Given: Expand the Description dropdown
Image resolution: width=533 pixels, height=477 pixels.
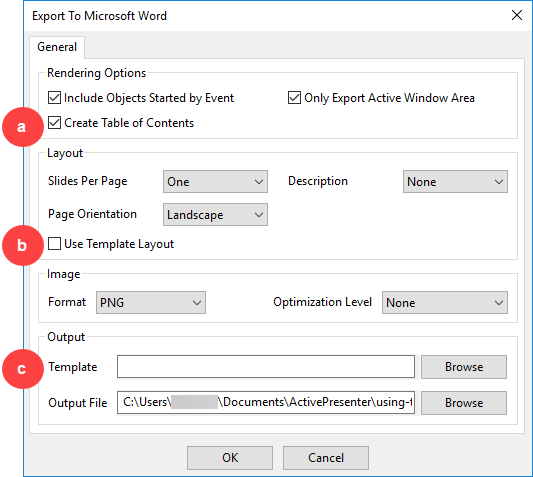Looking at the screenshot, I should click(x=455, y=182).
